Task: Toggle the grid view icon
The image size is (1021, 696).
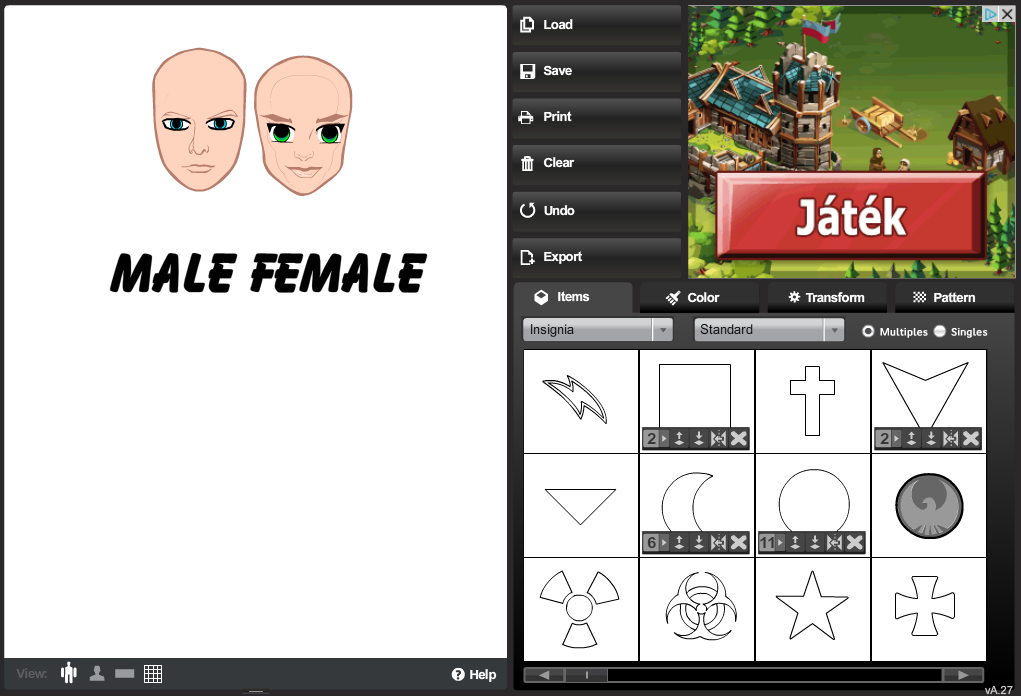Action: [x=153, y=673]
